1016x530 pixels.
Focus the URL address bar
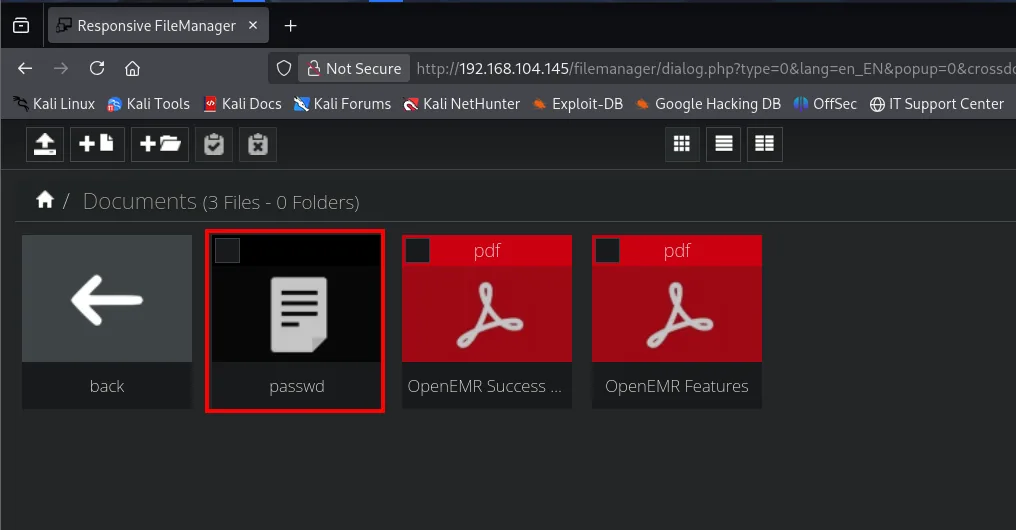[x=715, y=68]
